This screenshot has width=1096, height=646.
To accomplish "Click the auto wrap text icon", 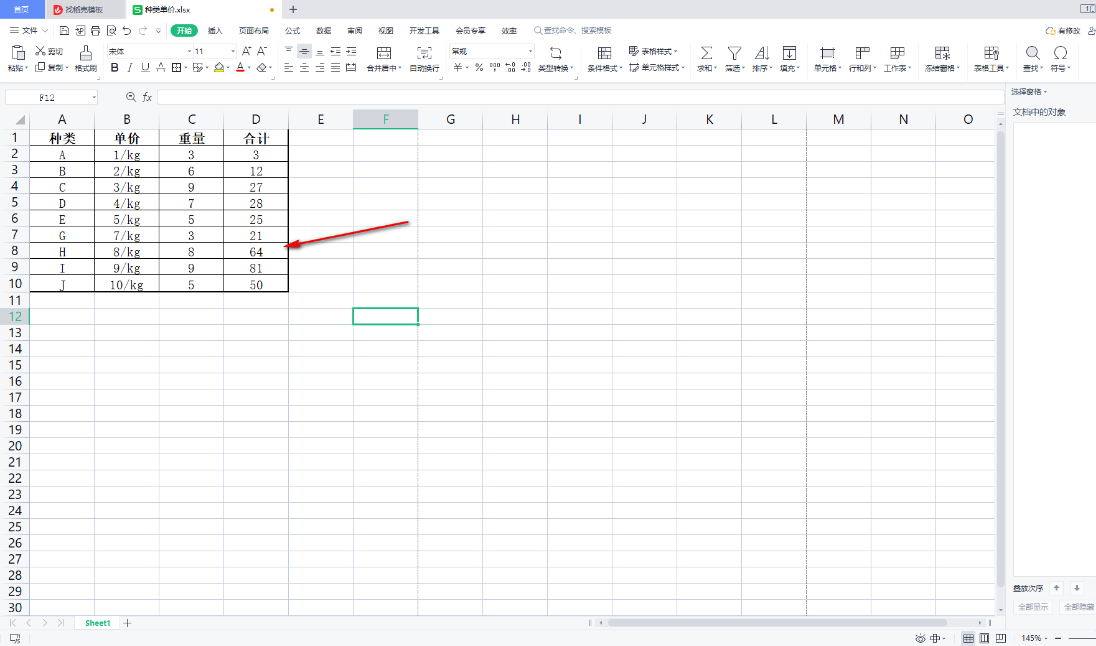I will [424, 53].
